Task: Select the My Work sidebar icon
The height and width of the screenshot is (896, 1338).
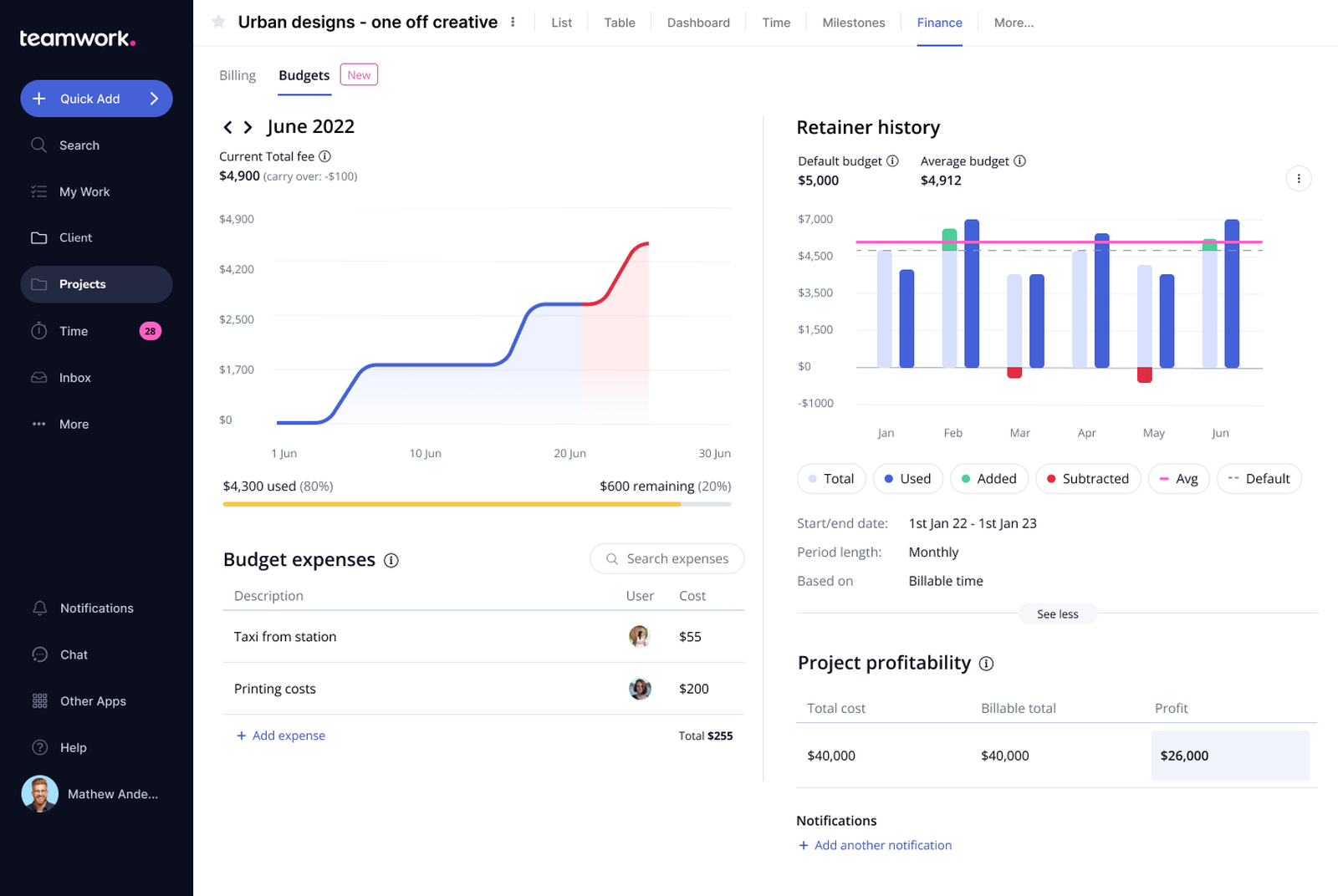Action: (x=39, y=191)
